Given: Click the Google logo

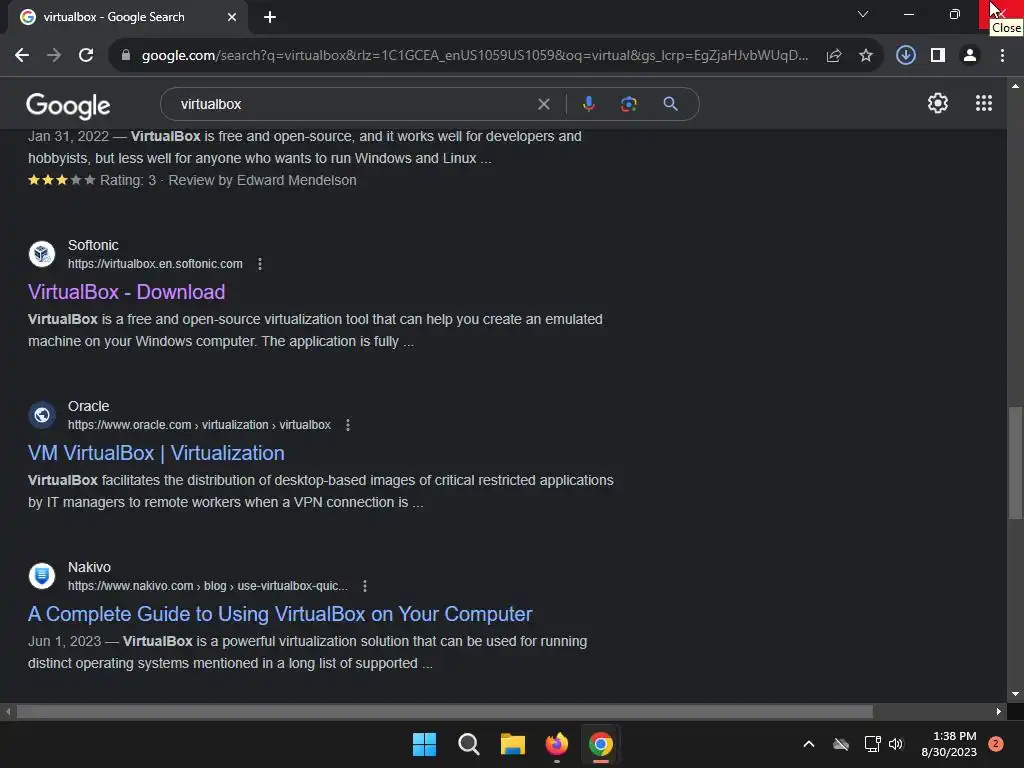Looking at the screenshot, I should [x=68, y=106].
